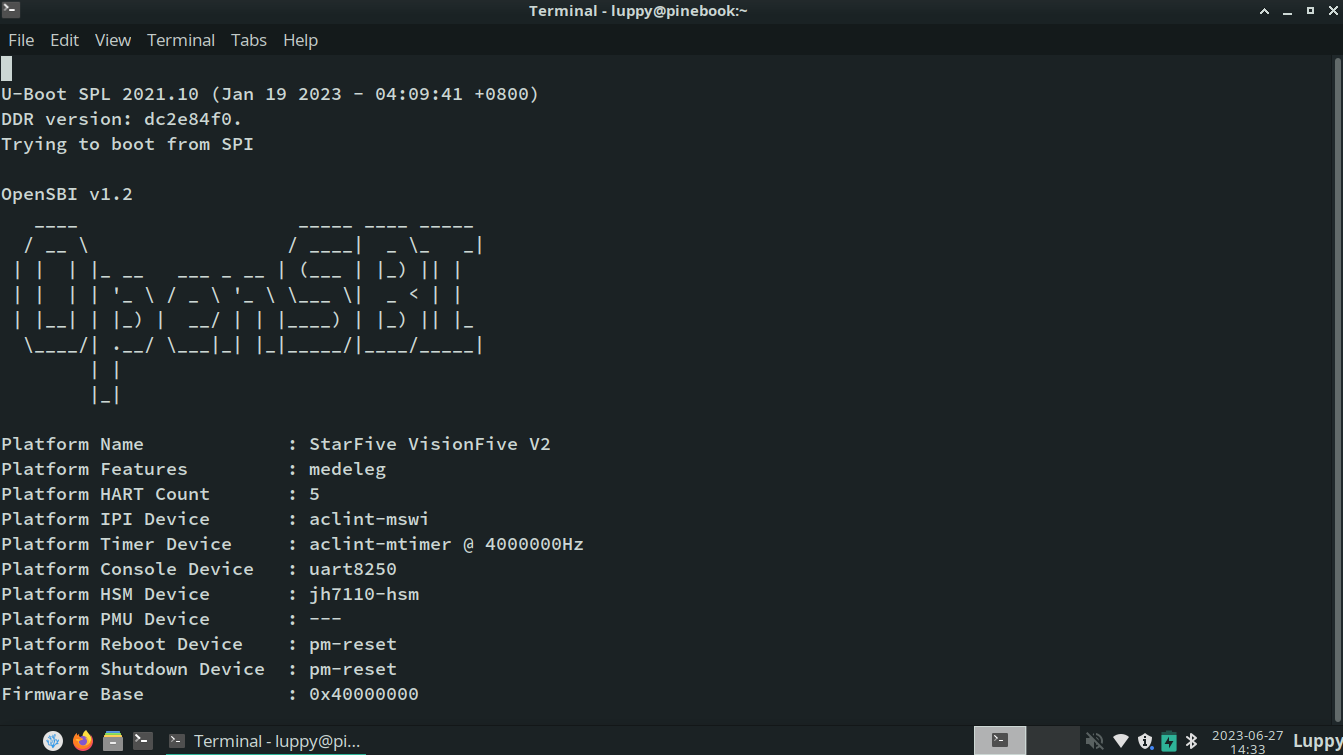Switch to the first workspace in the pager
Screen dimensions: 1343x755
point(1000,741)
